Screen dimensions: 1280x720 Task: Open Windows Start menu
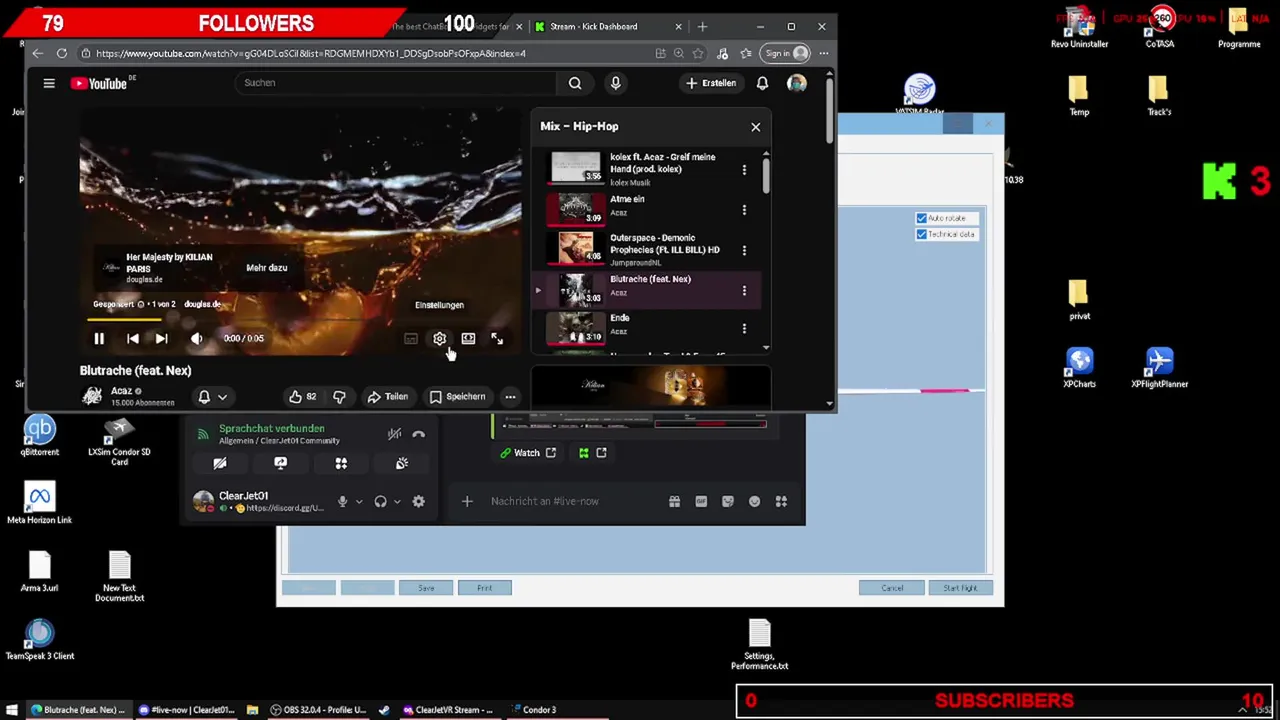coord(12,710)
